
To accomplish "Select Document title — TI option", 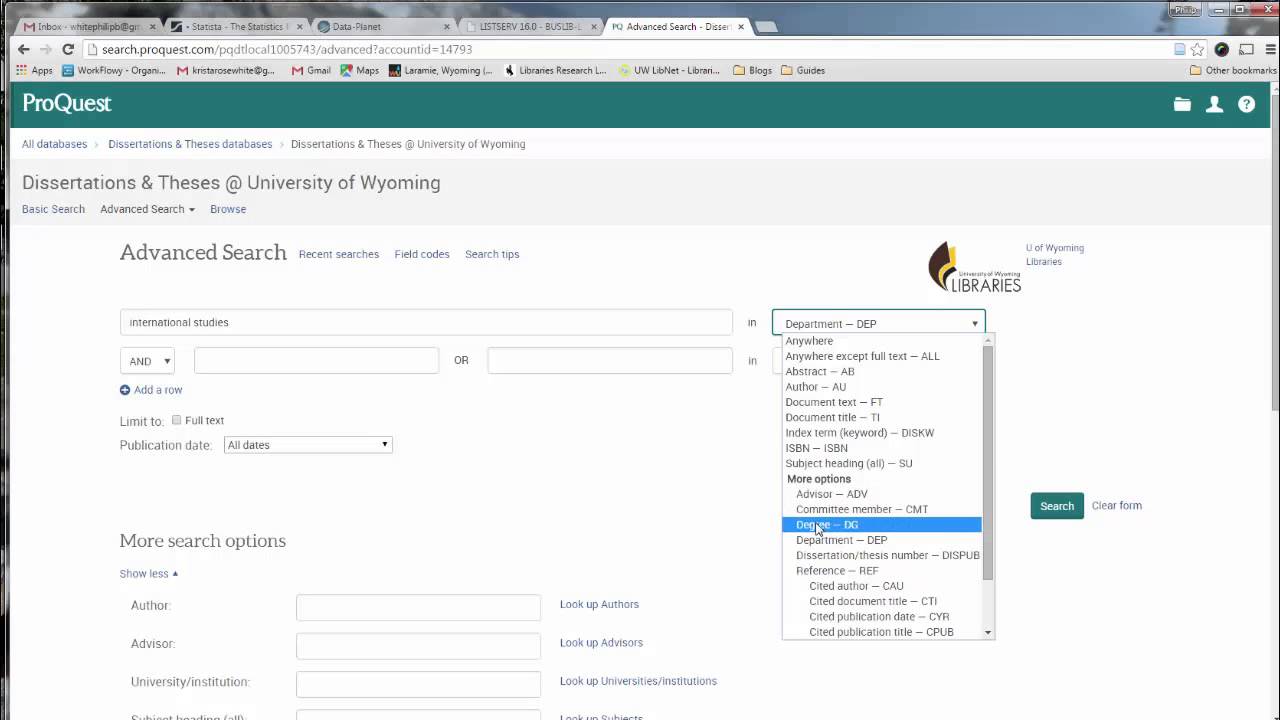I will click(x=881, y=418).
